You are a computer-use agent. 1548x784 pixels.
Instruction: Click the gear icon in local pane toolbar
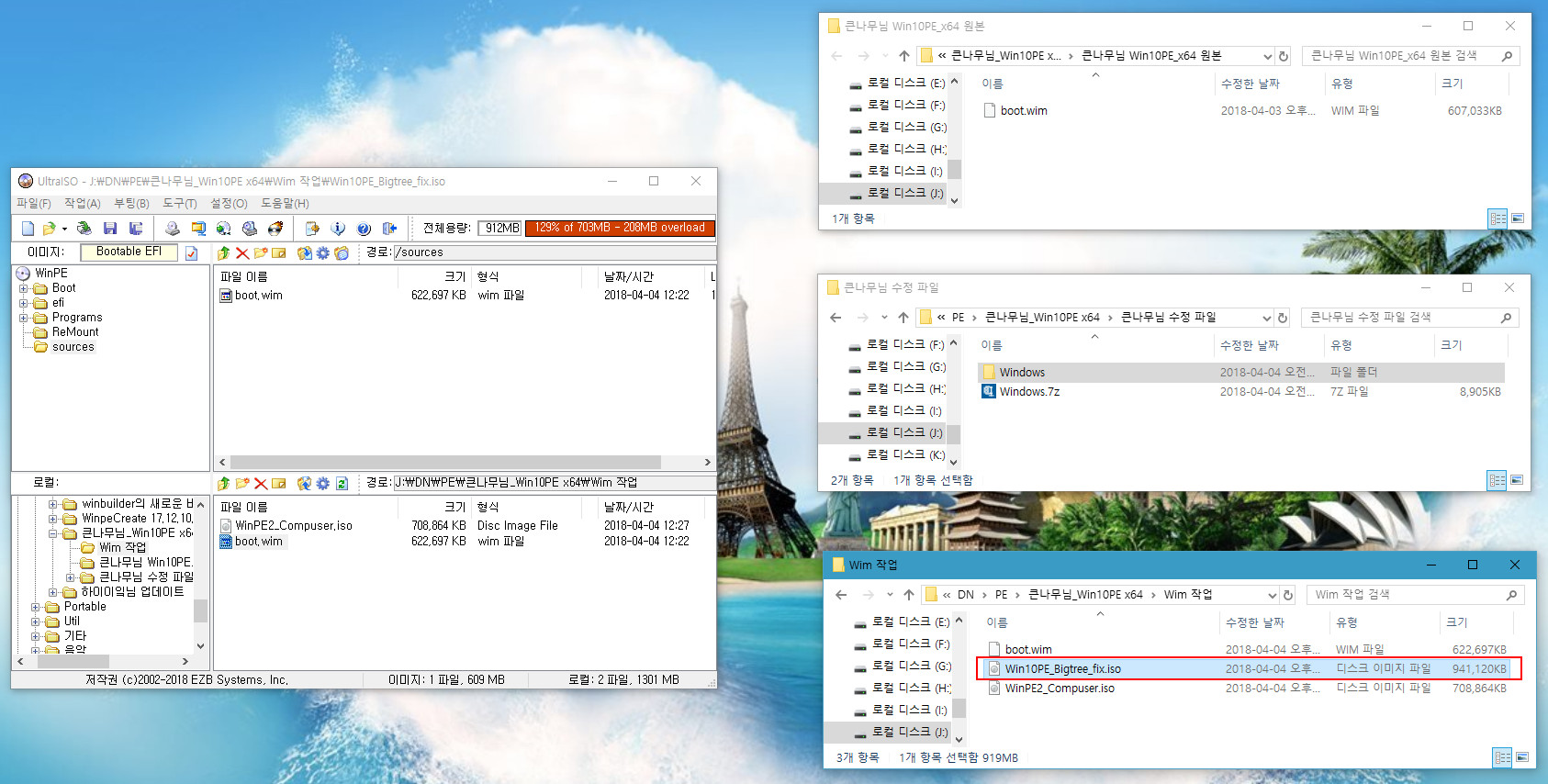click(323, 483)
